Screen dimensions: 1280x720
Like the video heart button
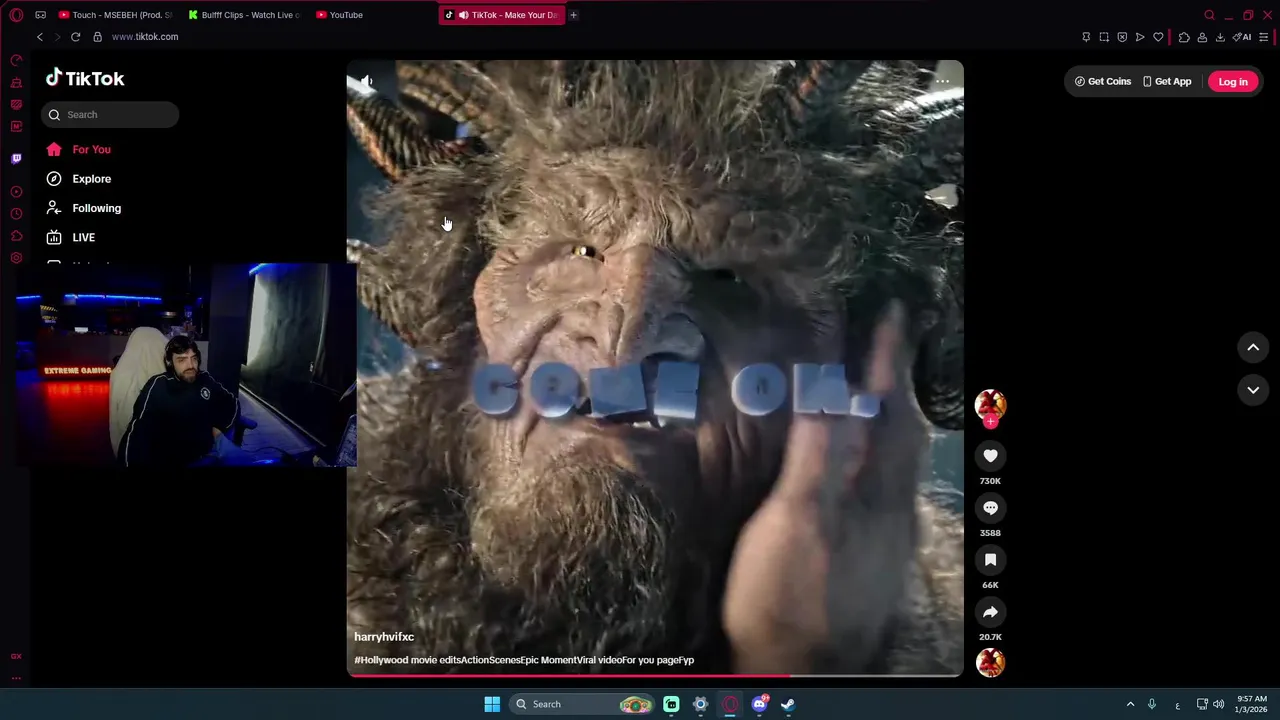click(990, 456)
